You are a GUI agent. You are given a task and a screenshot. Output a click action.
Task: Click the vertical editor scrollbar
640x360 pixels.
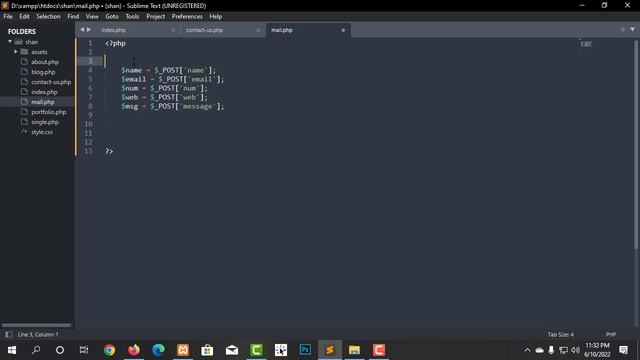click(x=636, y=145)
